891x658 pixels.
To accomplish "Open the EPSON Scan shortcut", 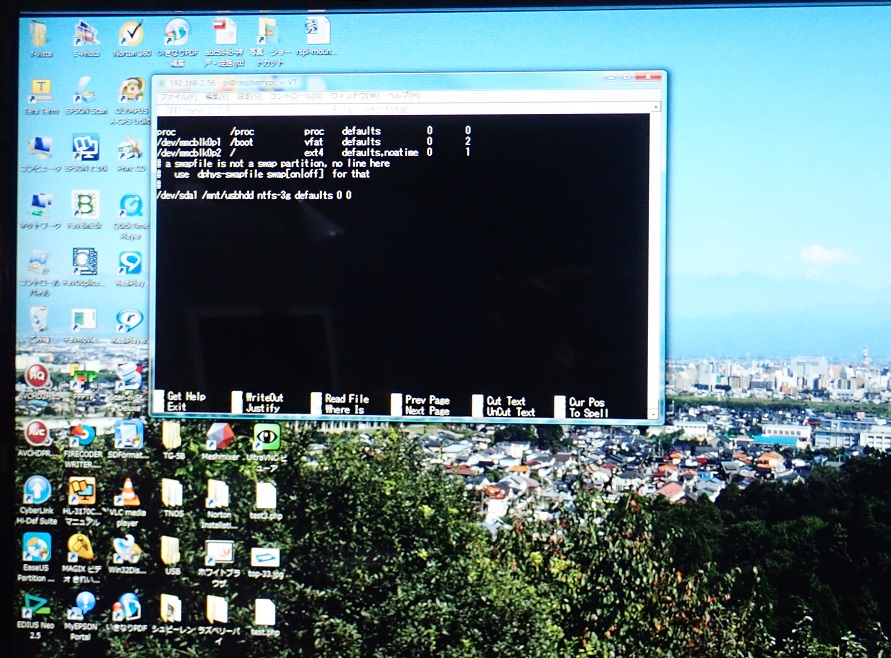I will (86, 96).
